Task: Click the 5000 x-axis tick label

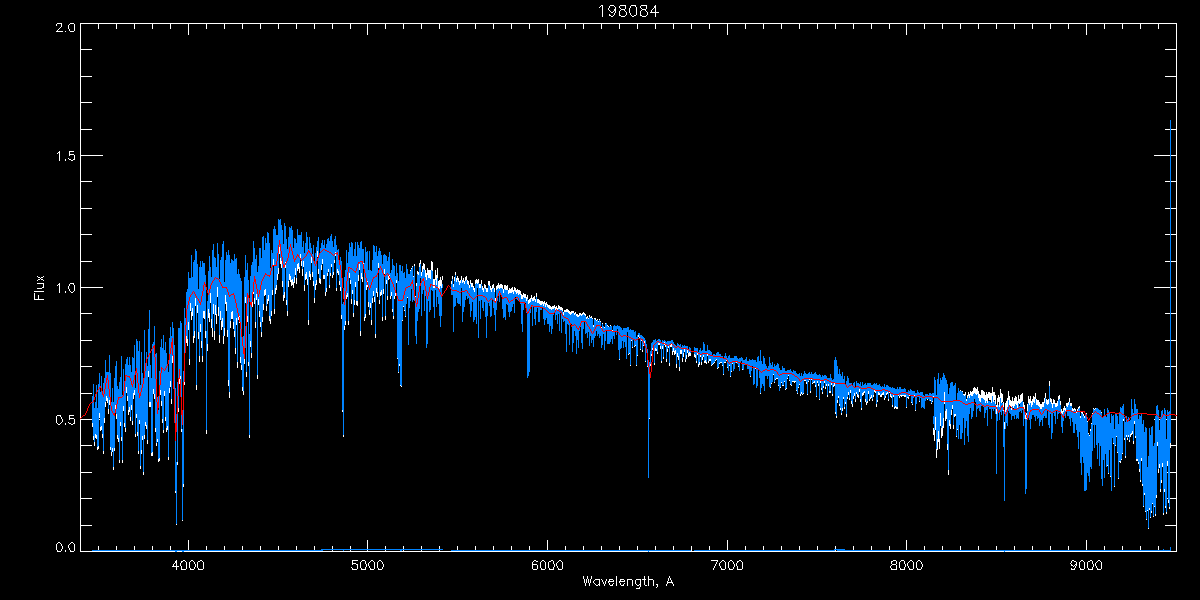Action: [x=368, y=564]
